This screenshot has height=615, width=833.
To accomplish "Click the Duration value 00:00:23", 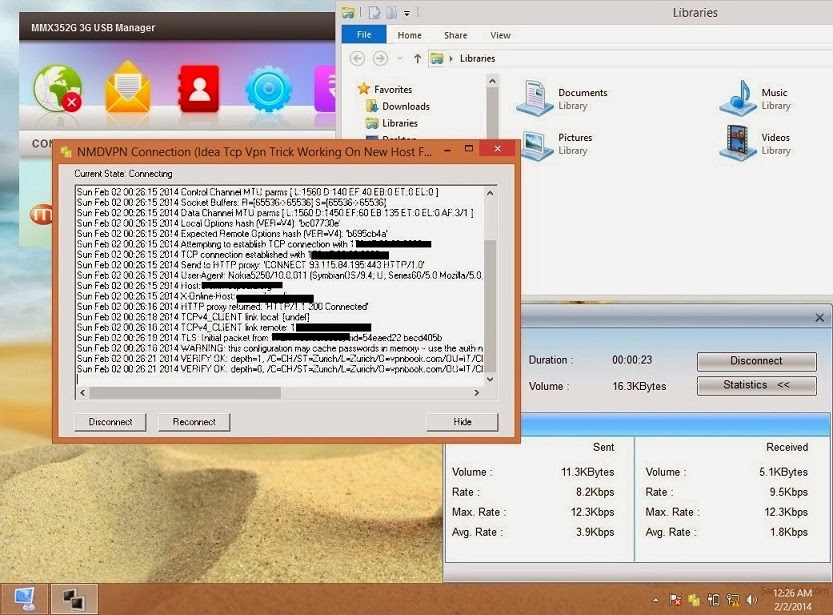I will [x=632, y=360].
